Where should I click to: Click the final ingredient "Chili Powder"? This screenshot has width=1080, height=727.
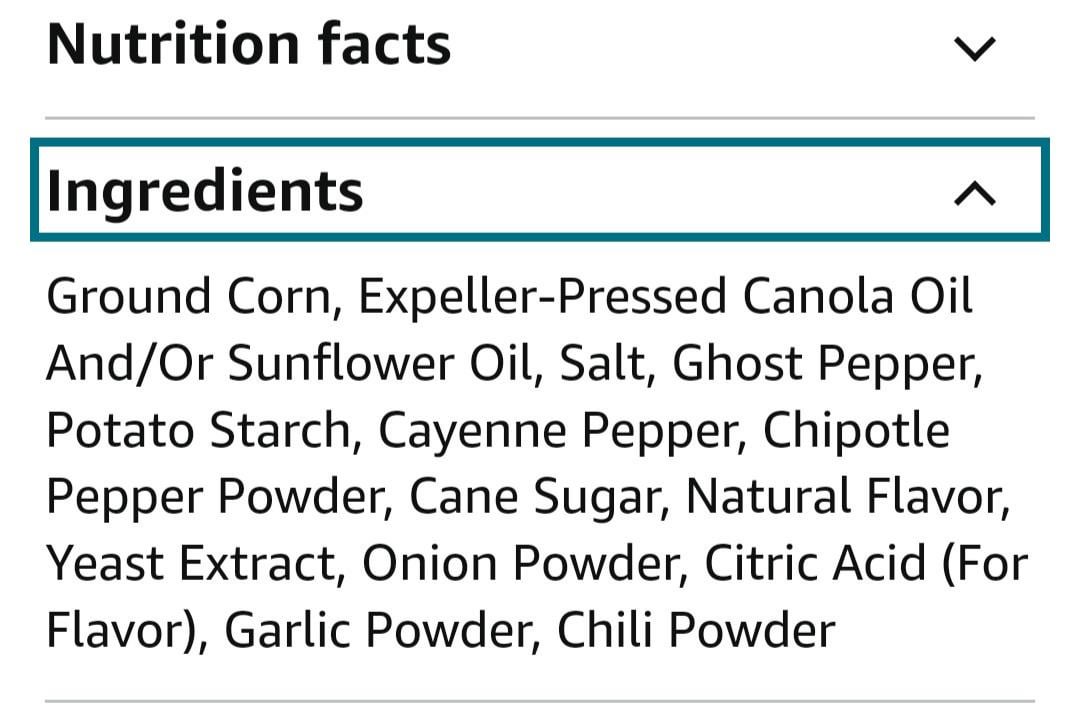[x=695, y=631]
